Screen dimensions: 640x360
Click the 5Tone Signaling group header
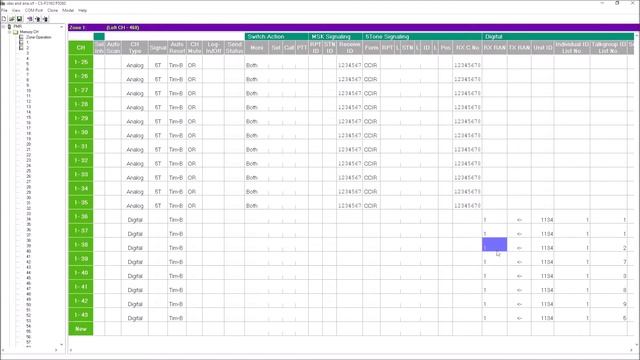[422, 36]
